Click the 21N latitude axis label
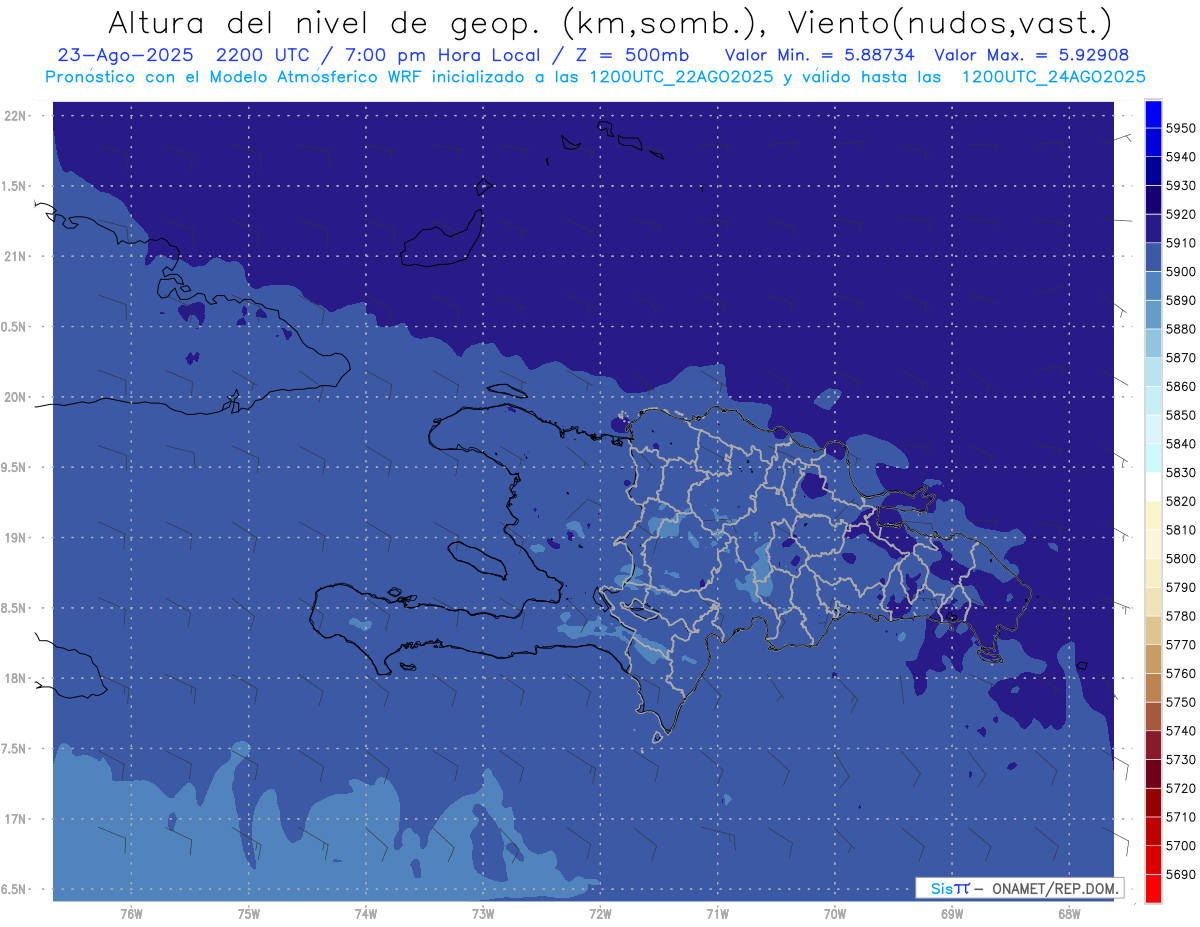 point(14,257)
